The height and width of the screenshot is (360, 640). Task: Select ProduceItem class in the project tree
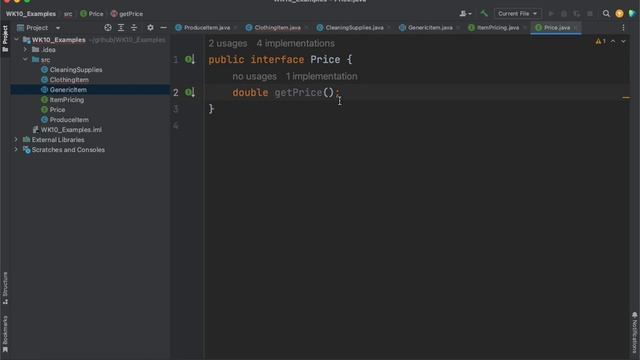coord(69,120)
